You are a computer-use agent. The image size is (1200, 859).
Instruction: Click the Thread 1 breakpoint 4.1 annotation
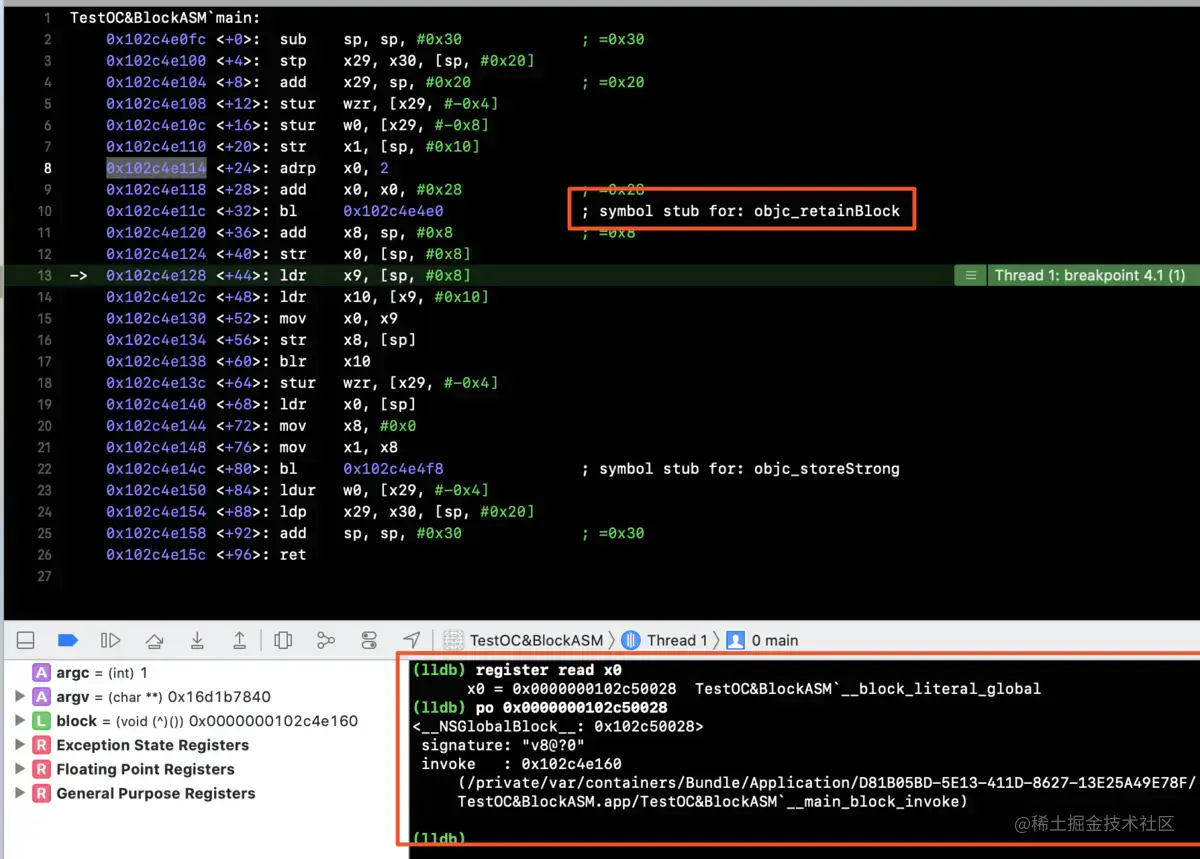[x=1090, y=275]
